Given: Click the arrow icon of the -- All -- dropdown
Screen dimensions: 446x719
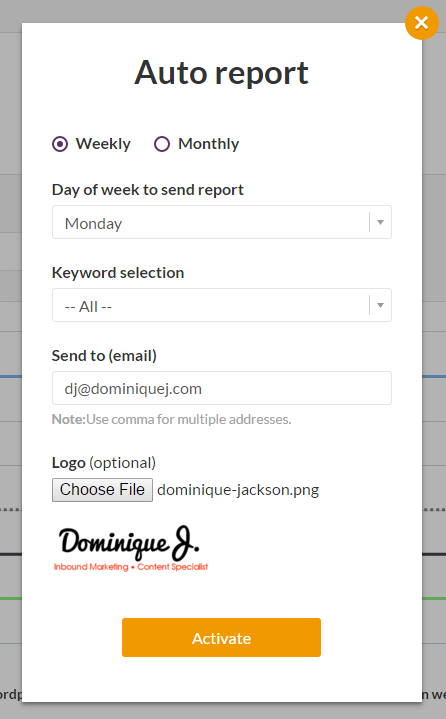Looking at the screenshot, I should [x=380, y=305].
